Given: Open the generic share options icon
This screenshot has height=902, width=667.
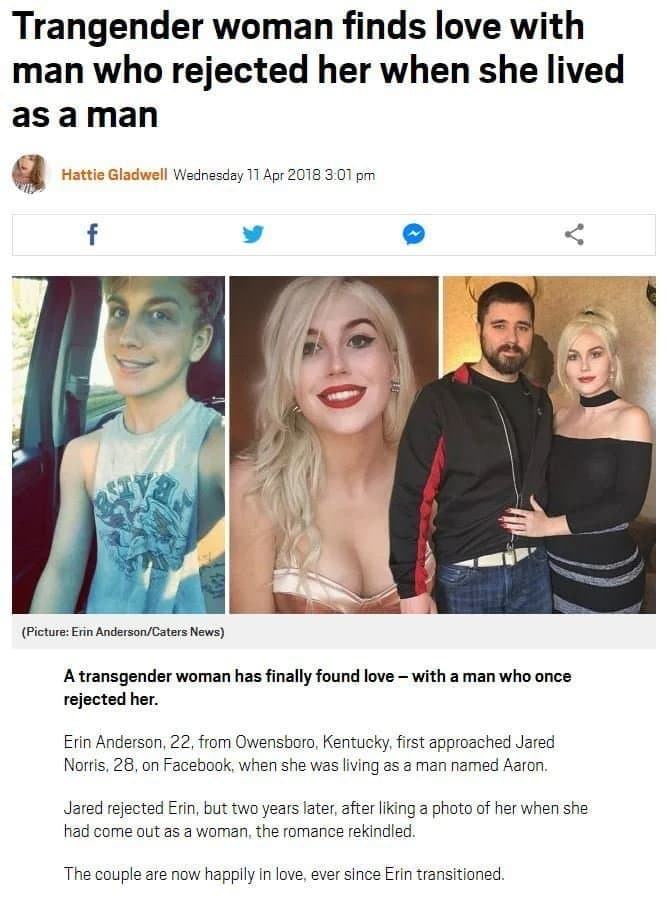Looking at the screenshot, I should point(574,234).
